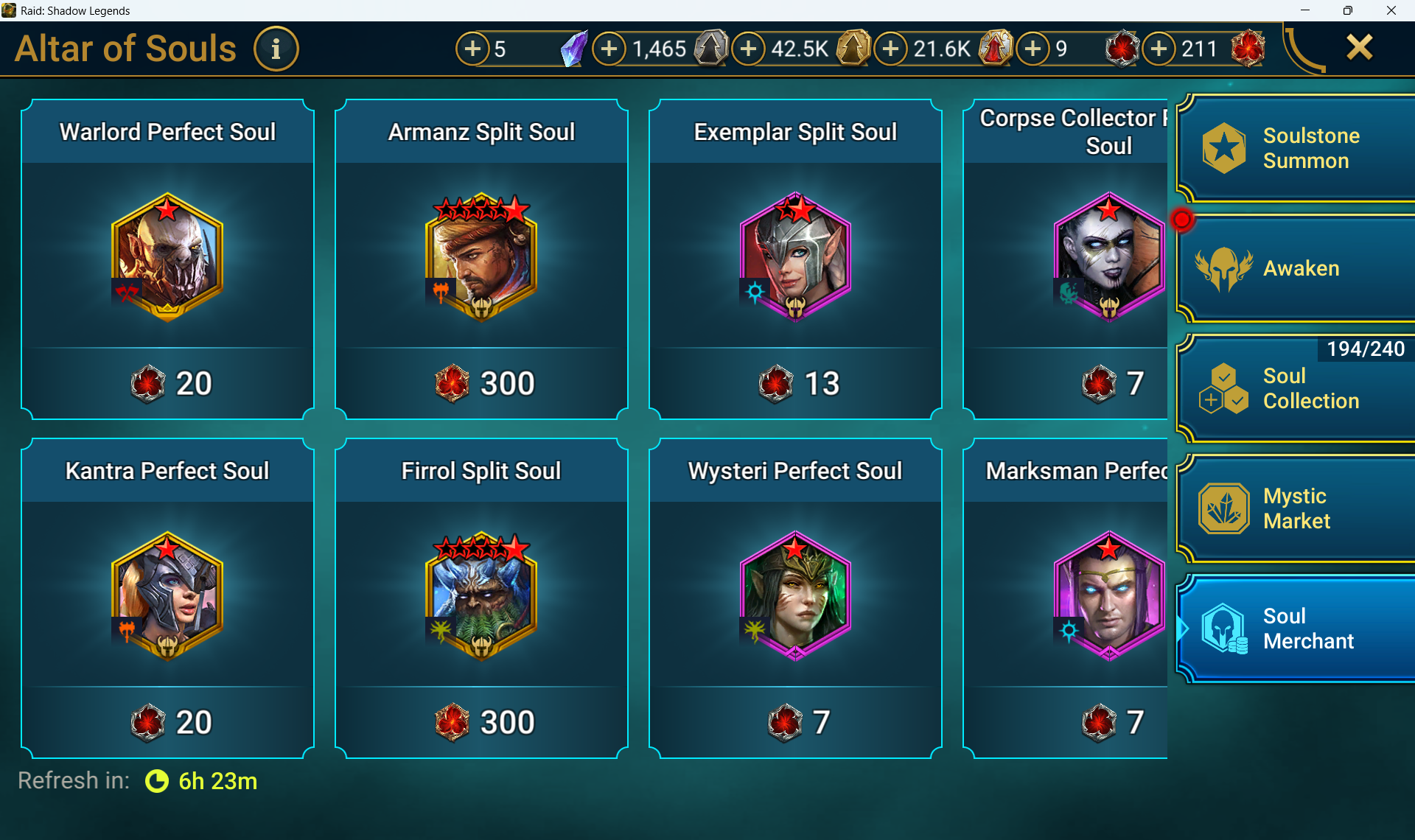
Task: Go to the Mystic Market tab
Action: coord(1296,508)
